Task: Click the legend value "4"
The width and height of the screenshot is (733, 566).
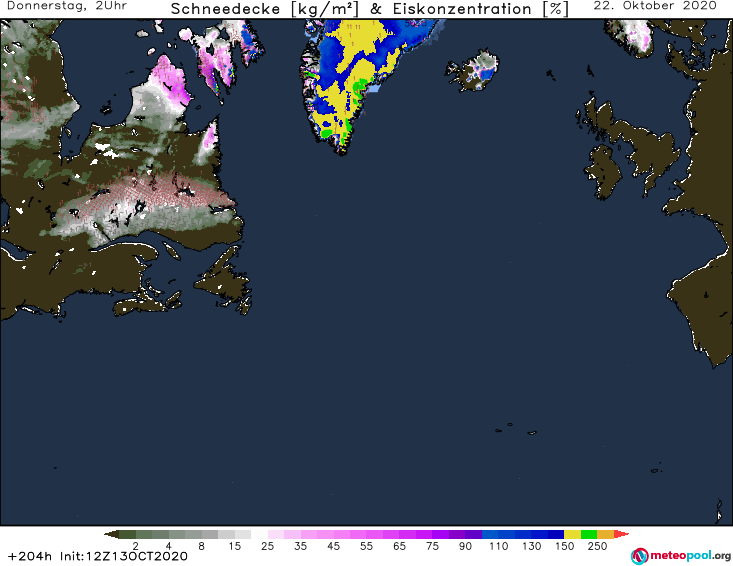Action: click(x=168, y=546)
